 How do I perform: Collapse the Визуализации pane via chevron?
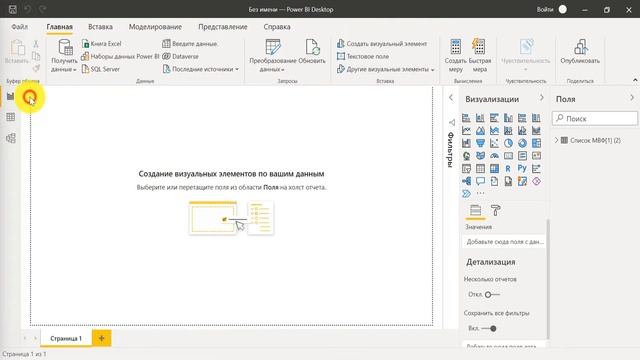coord(542,98)
